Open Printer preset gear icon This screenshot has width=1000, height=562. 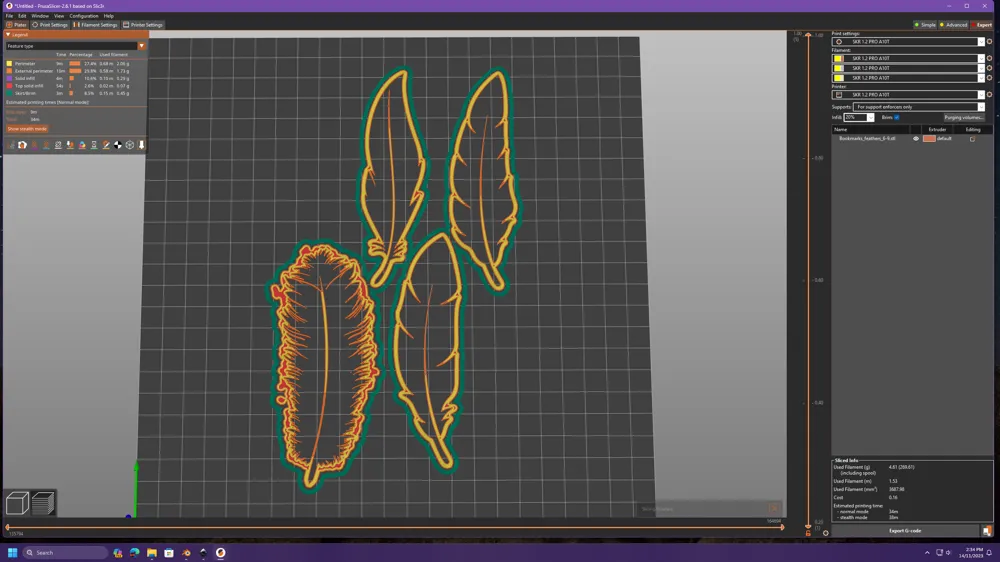989,94
